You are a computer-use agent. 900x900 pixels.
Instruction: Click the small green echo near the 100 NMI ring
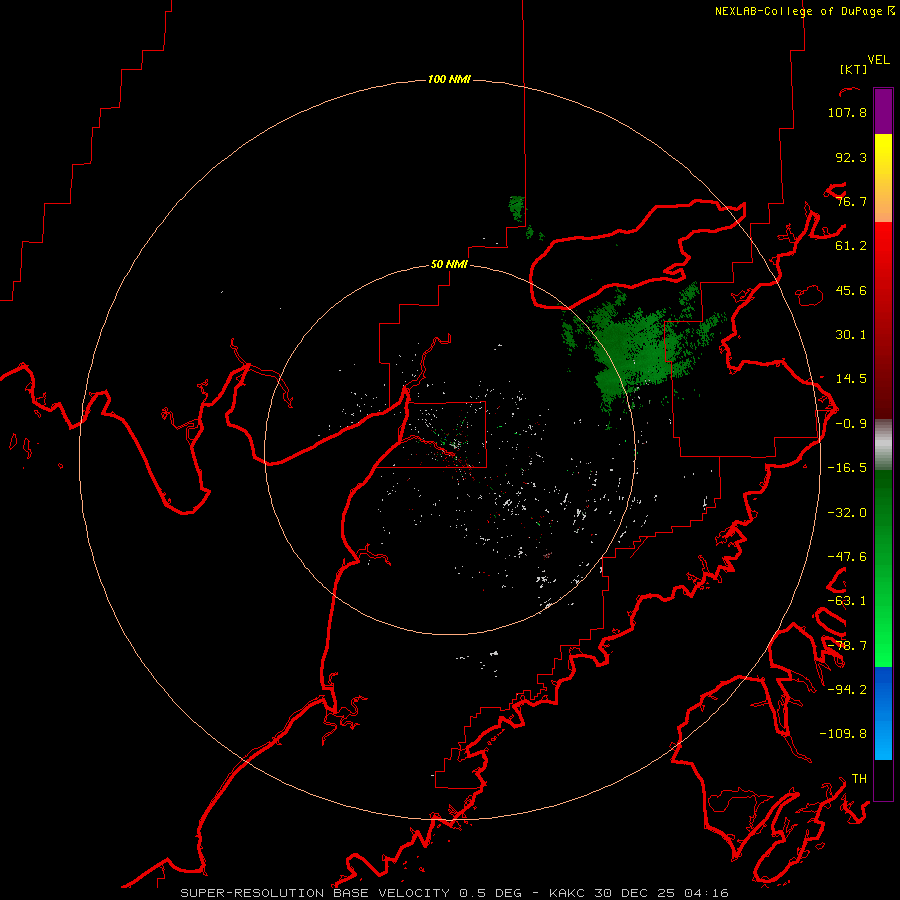pos(517,208)
